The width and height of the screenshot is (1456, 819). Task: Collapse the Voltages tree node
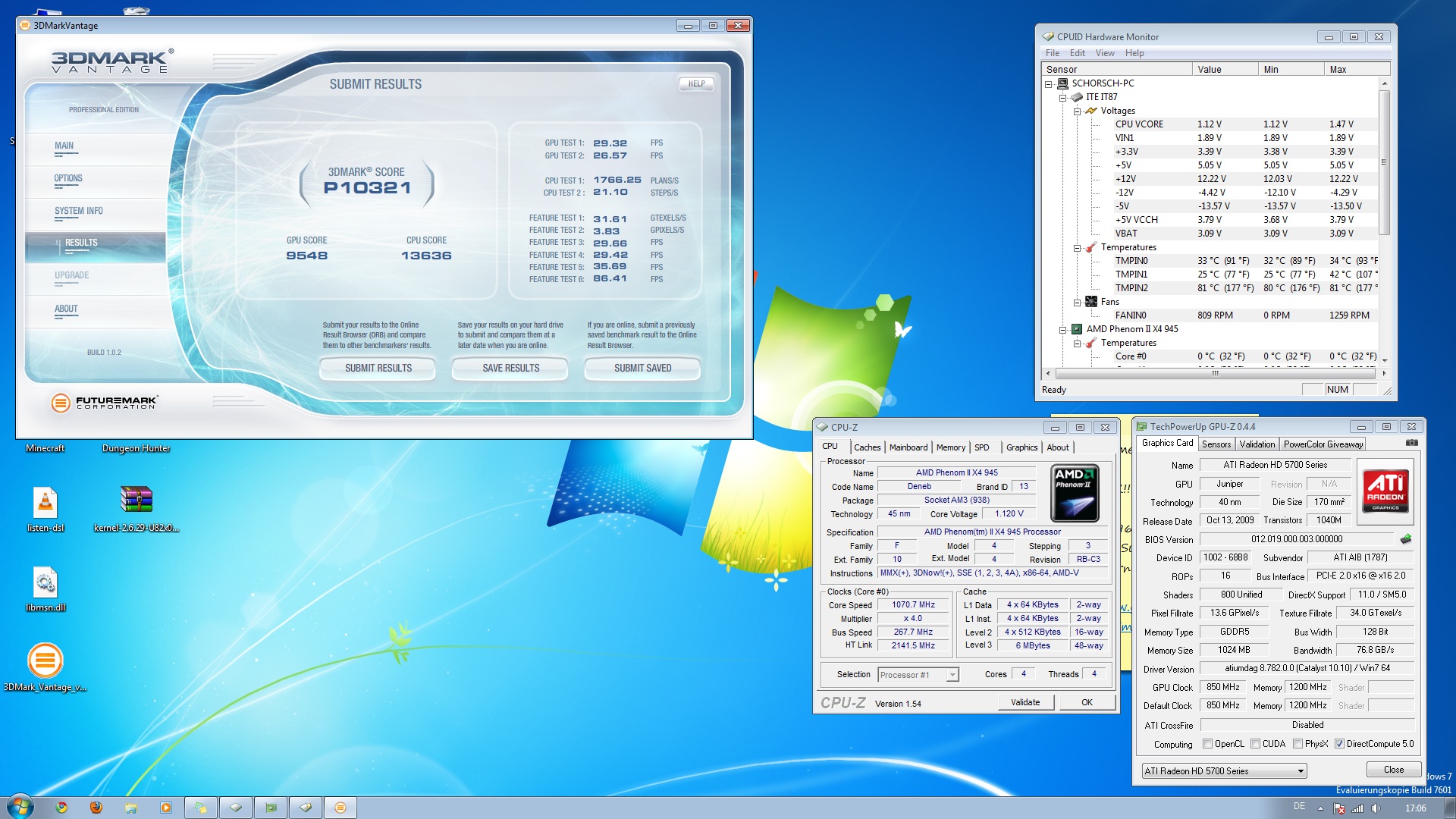coord(1077,111)
